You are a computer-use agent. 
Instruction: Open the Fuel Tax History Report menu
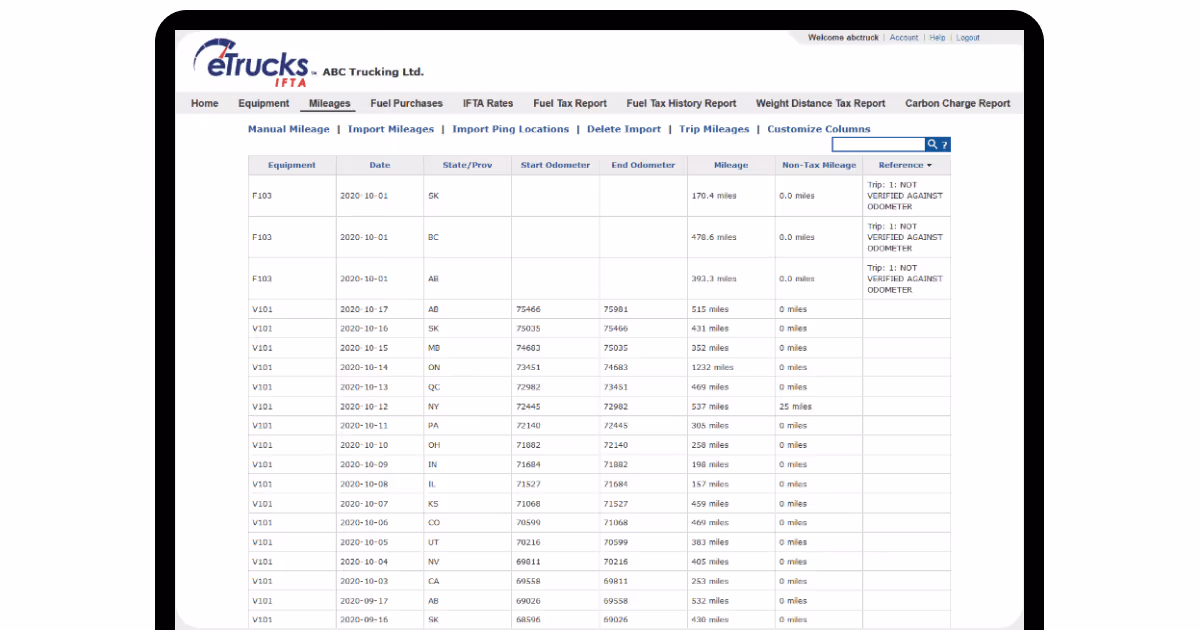tap(681, 103)
